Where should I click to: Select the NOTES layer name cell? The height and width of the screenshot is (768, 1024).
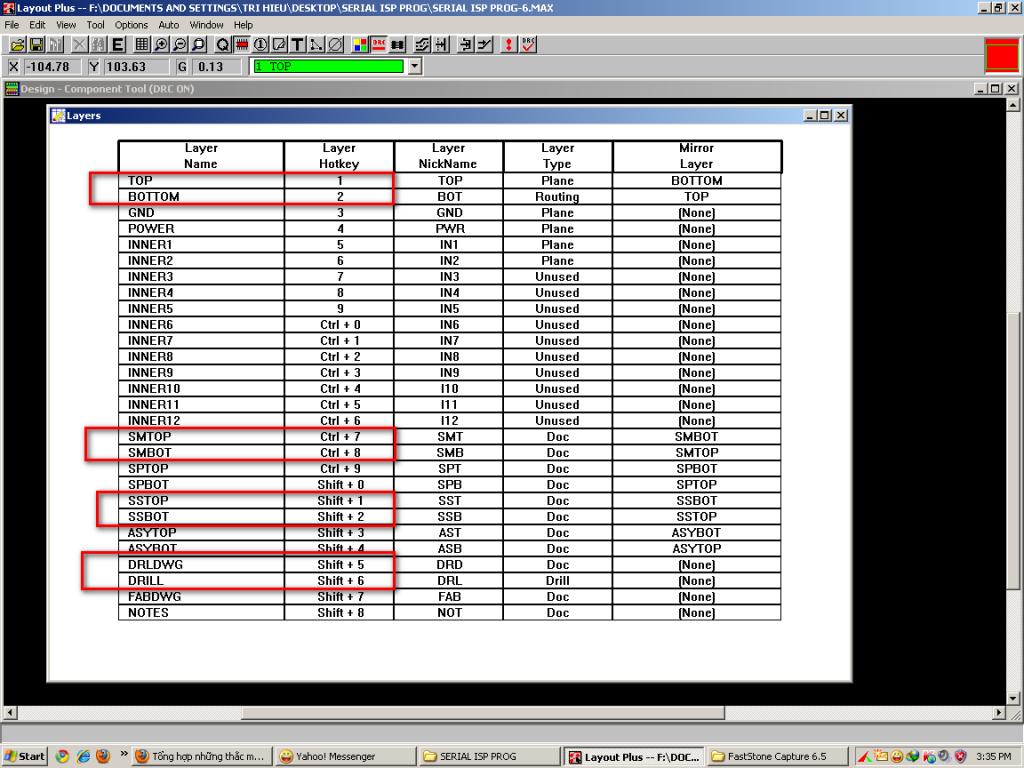click(x=201, y=613)
